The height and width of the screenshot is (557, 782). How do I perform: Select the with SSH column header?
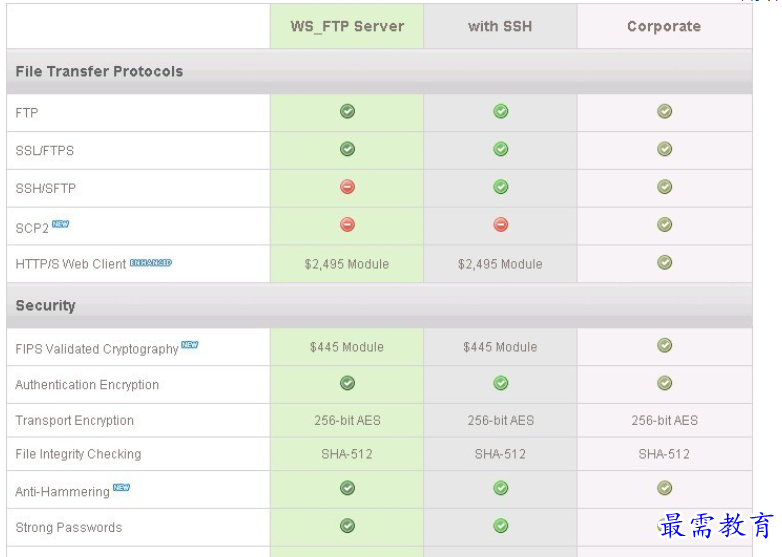[x=500, y=26]
